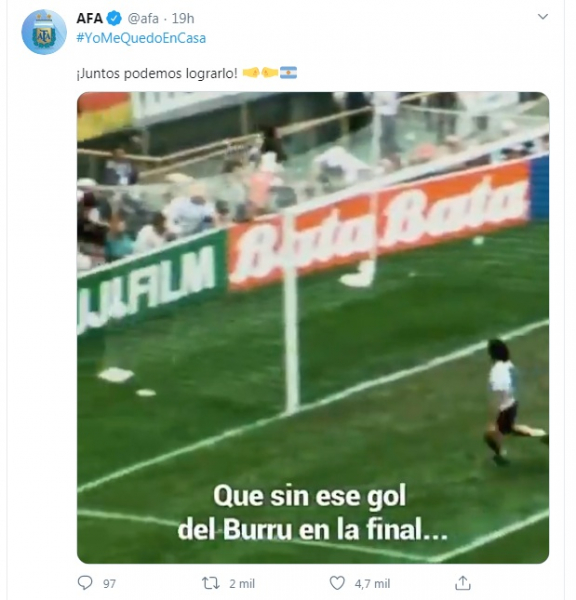Screen dimensions: 576x600
Task: Click the AFA display name
Action: 90,18
